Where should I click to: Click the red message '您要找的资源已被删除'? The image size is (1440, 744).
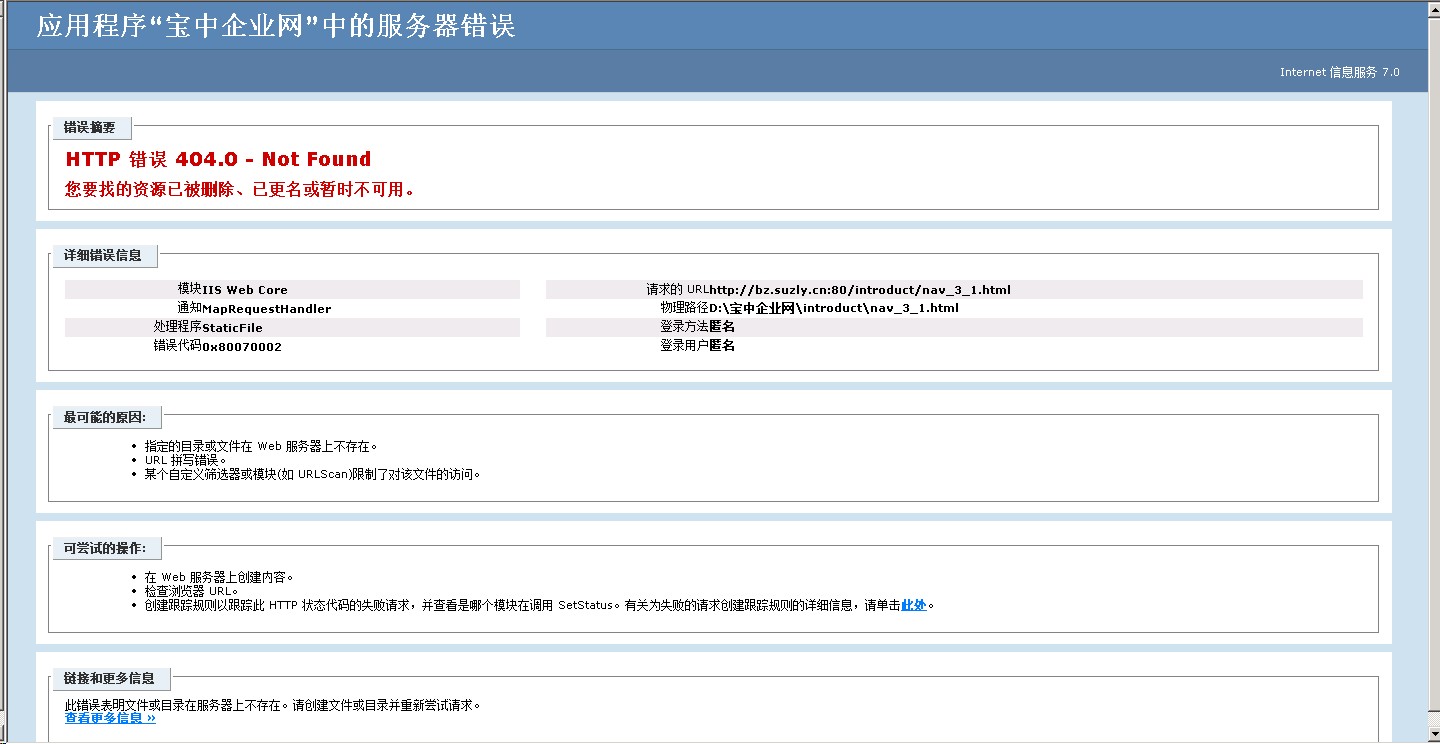pyautogui.click(x=240, y=189)
